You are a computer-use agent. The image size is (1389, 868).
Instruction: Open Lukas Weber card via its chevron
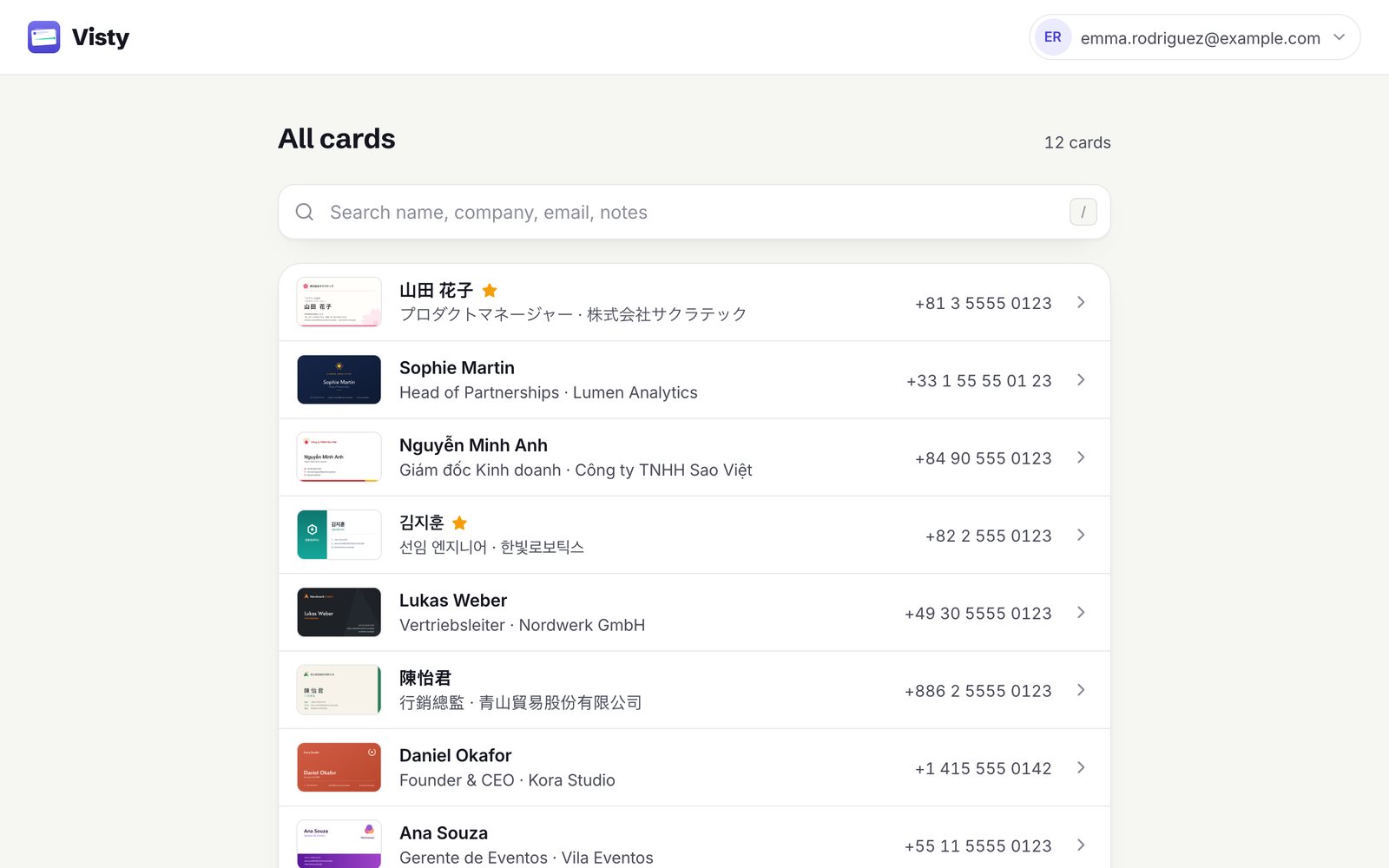(1081, 612)
